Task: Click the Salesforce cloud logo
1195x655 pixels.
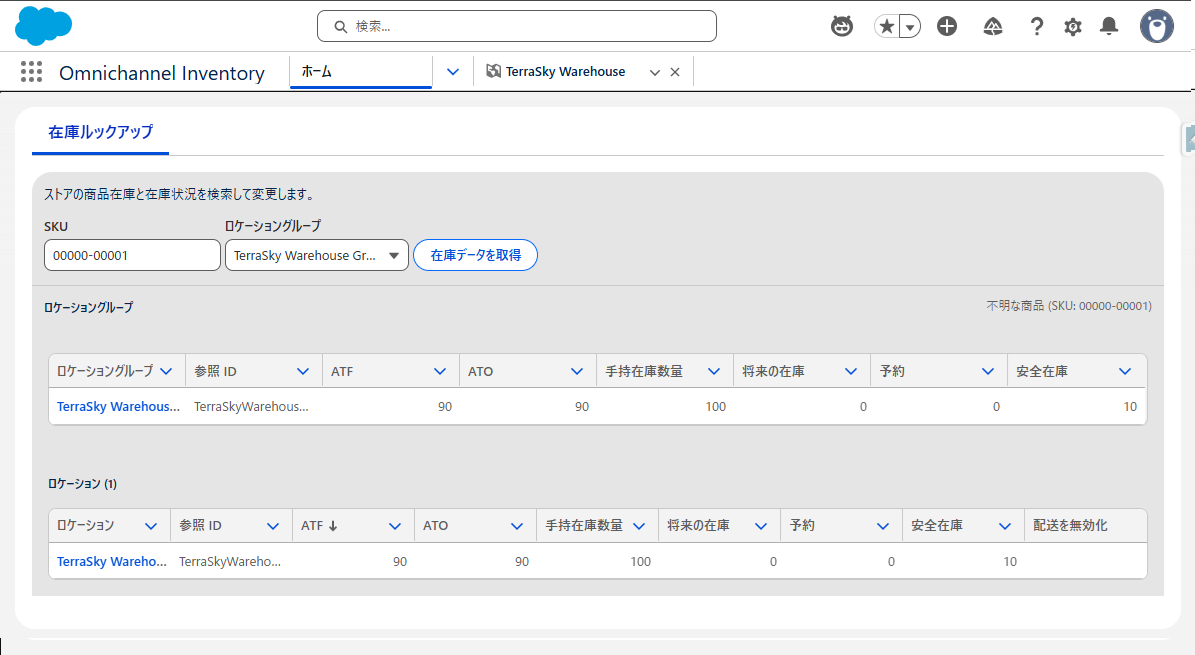Action: coord(44,25)
